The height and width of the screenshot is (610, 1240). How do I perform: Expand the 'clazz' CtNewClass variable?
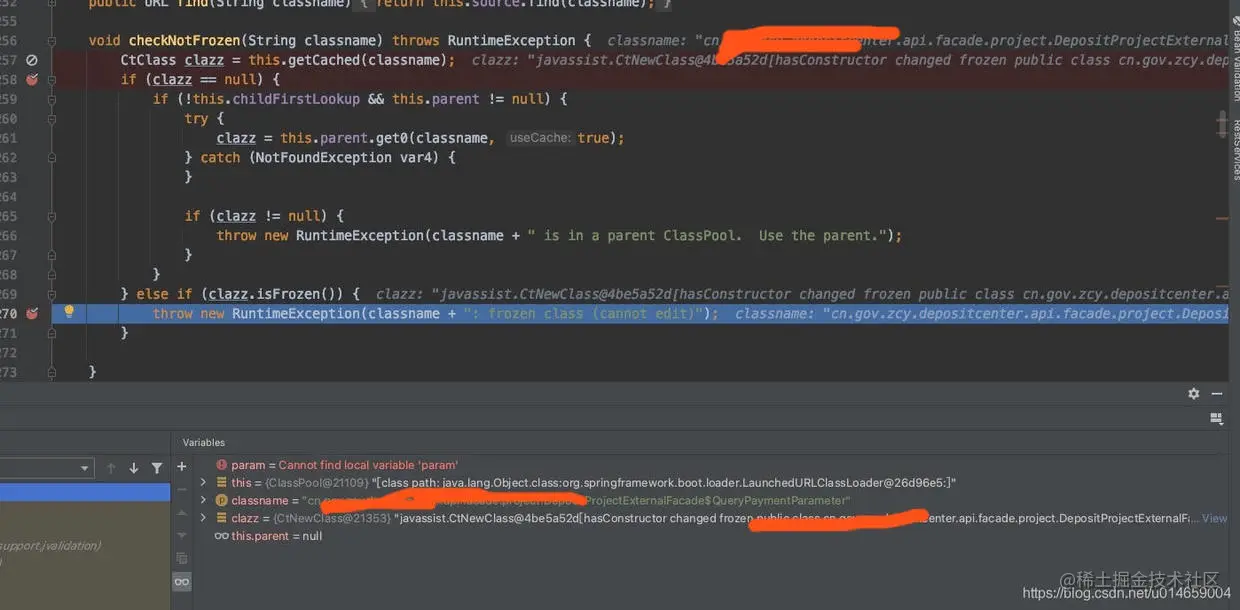tap(203, 518)
